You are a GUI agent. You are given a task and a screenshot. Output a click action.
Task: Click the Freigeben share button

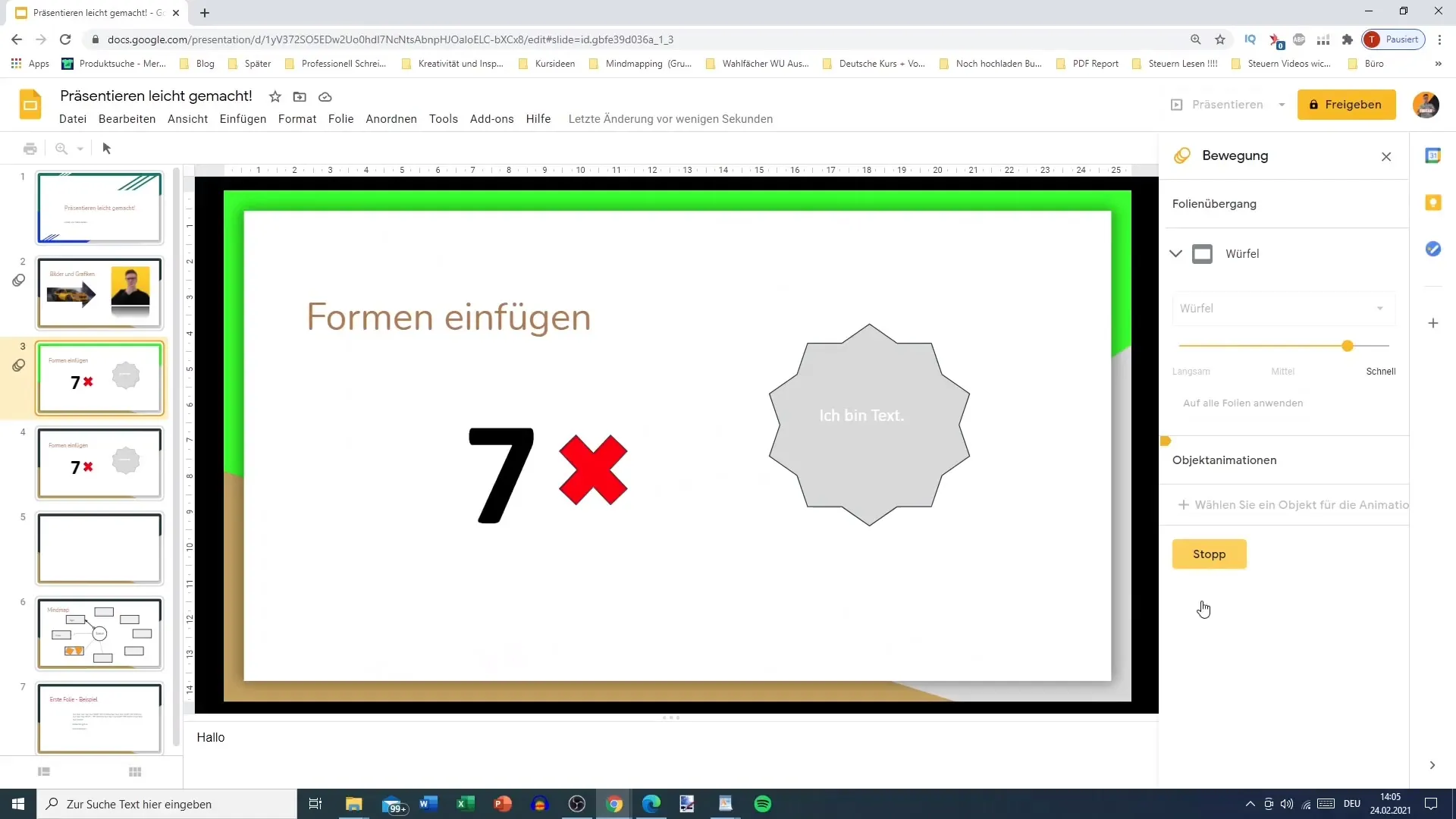pyautogui.click(x=1346, y=105)
